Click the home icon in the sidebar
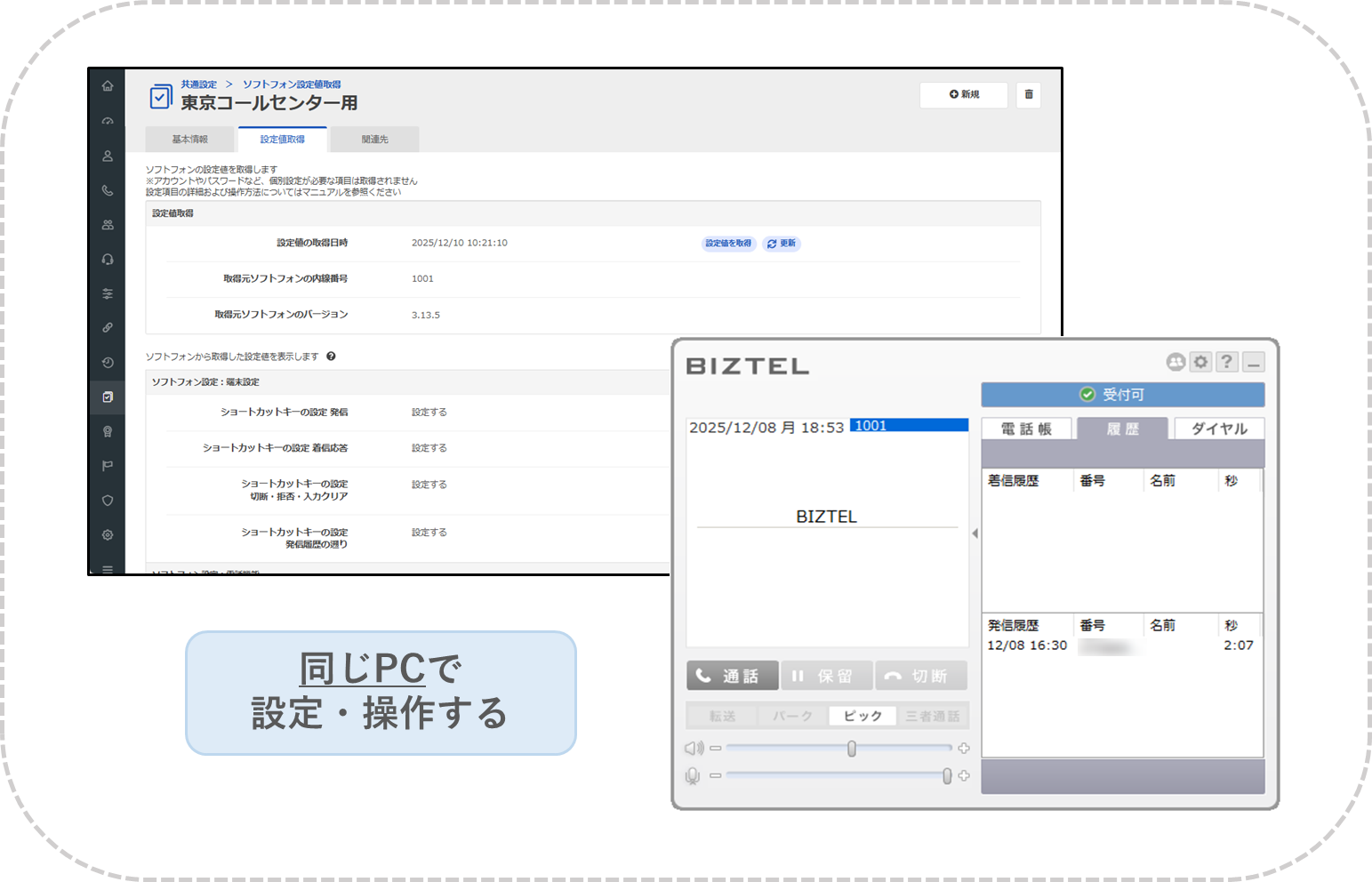Viewport: 1372px width, 882px height. pos(108,86)
